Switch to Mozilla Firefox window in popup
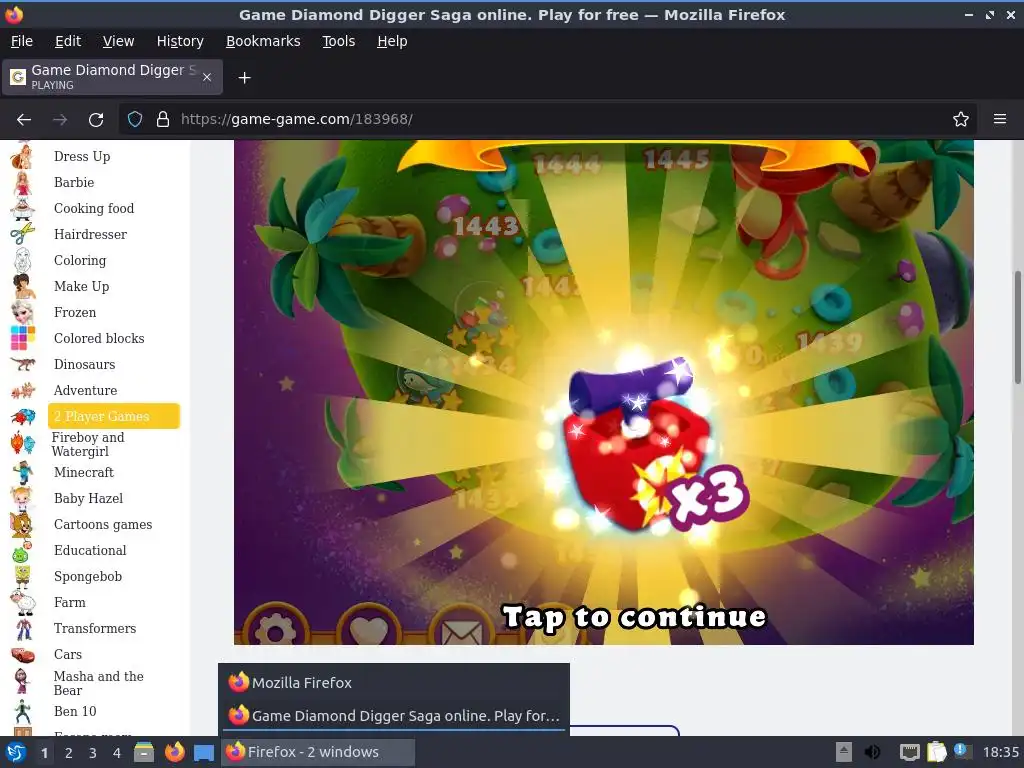The image size is (1024, 768). pos(394,682)
